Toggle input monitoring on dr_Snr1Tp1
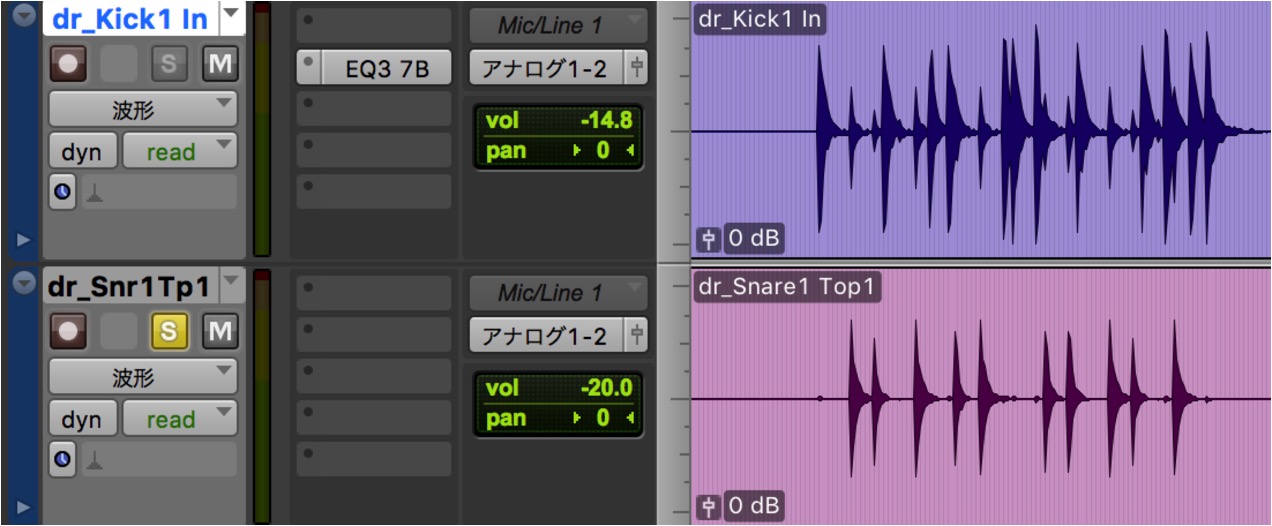Image resolution: width=1272 pixels, height=526 pixels. click(119, 332)
